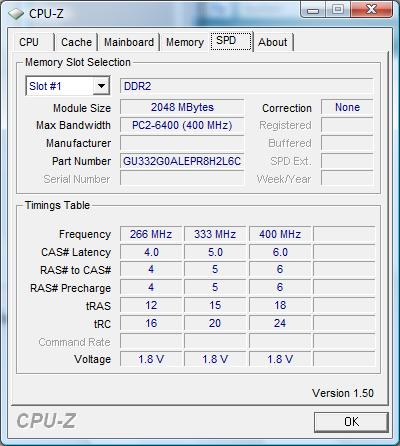The image size is (400, 446).
Task: Click the empty Manufacturer field
Action: point(182,143)
